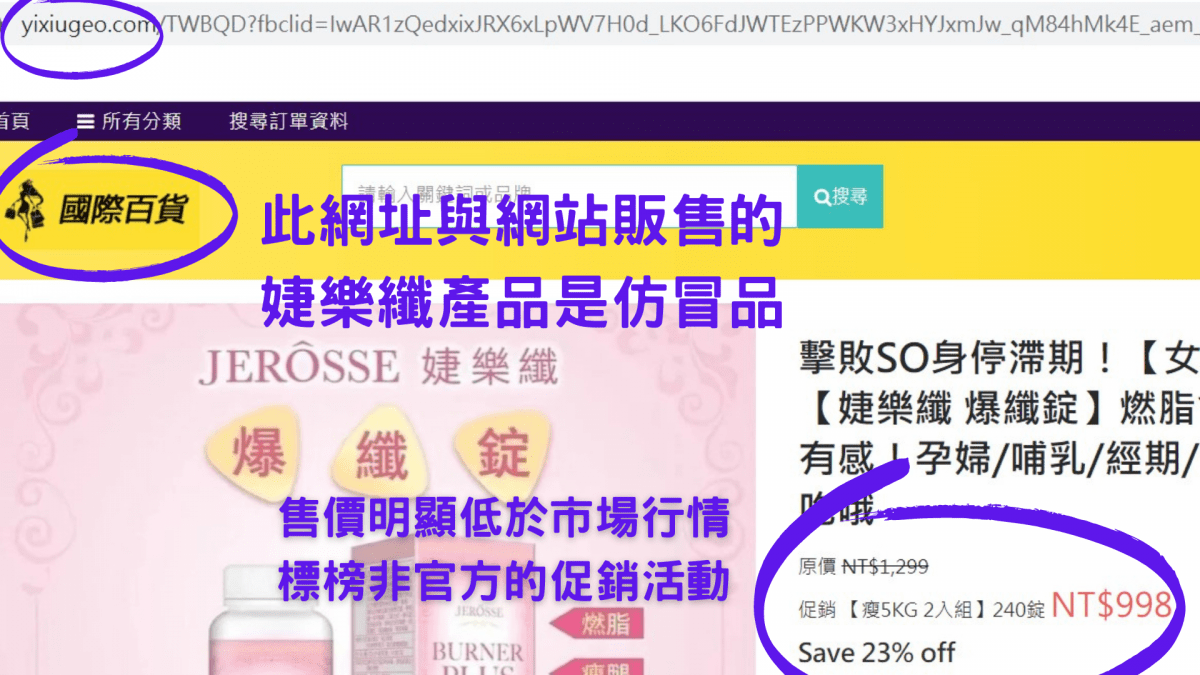Select the NT$998 promotional price

tap(1111, 605)
